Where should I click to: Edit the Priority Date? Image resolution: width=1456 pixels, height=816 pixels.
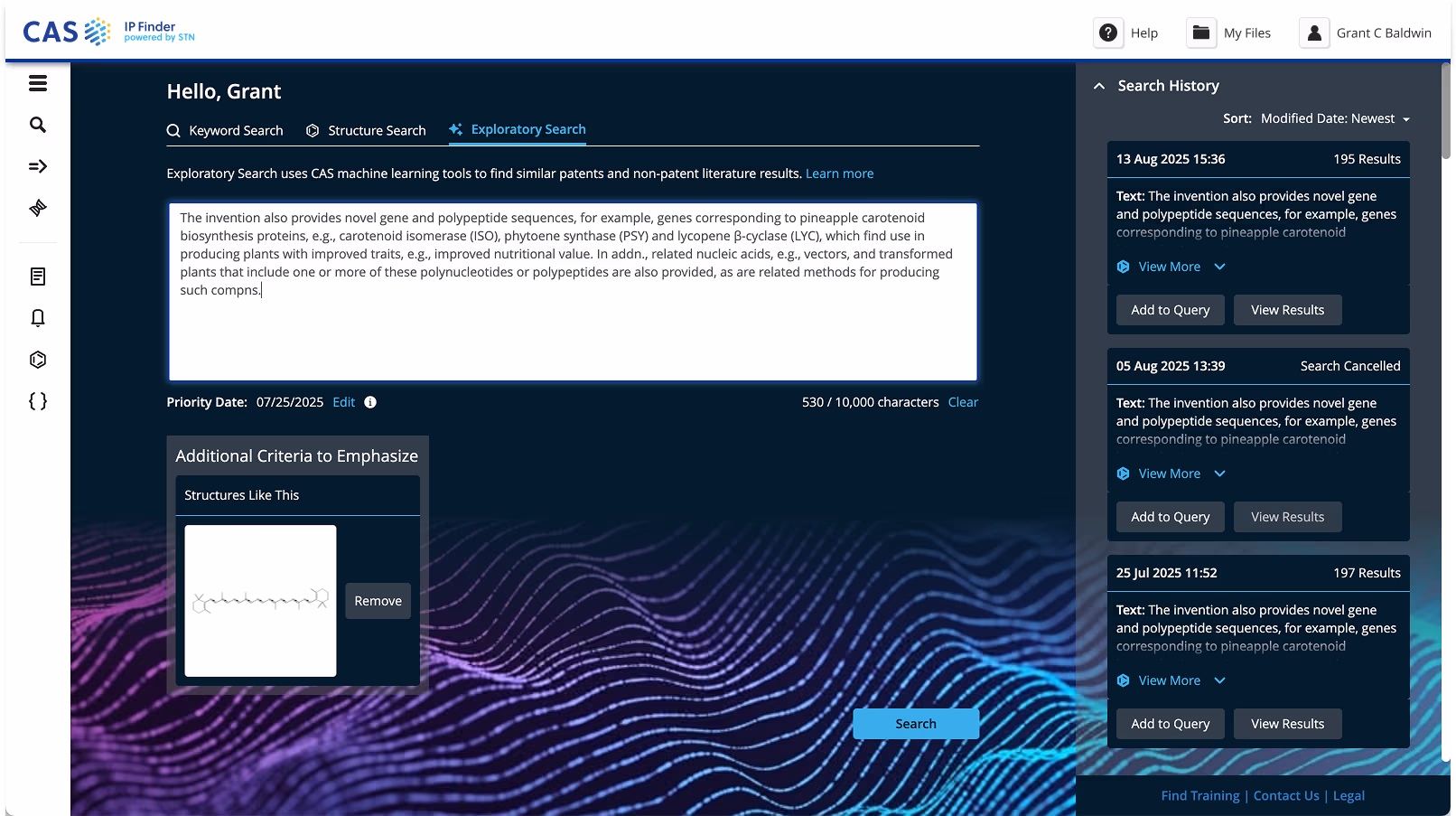344,402
